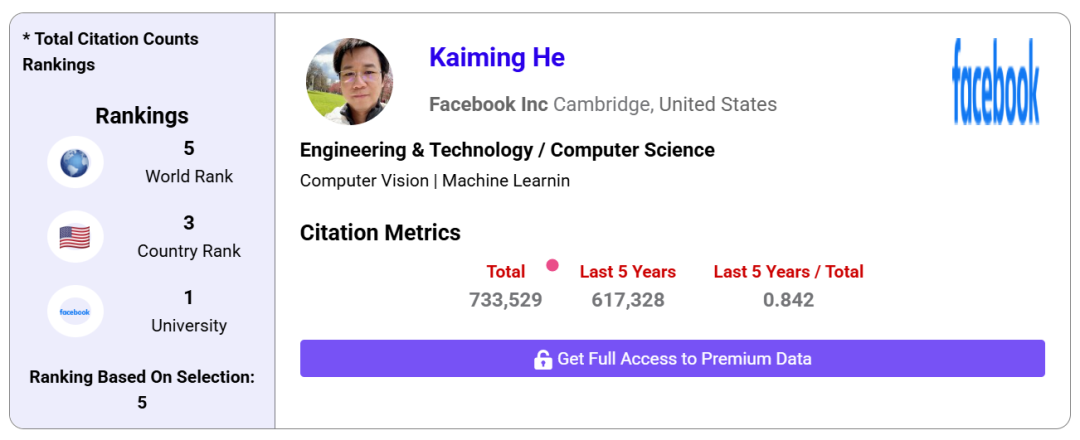Click the Total Citation Counts Rankings heading

(110, 52)
